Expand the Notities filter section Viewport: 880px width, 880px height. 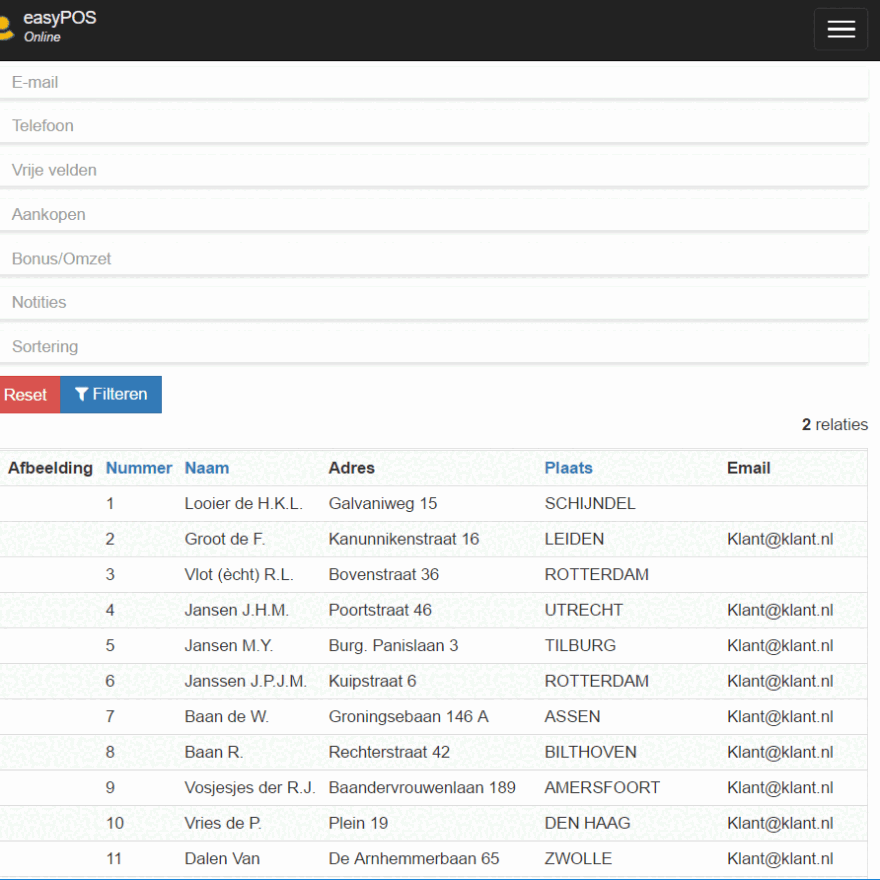434,302
